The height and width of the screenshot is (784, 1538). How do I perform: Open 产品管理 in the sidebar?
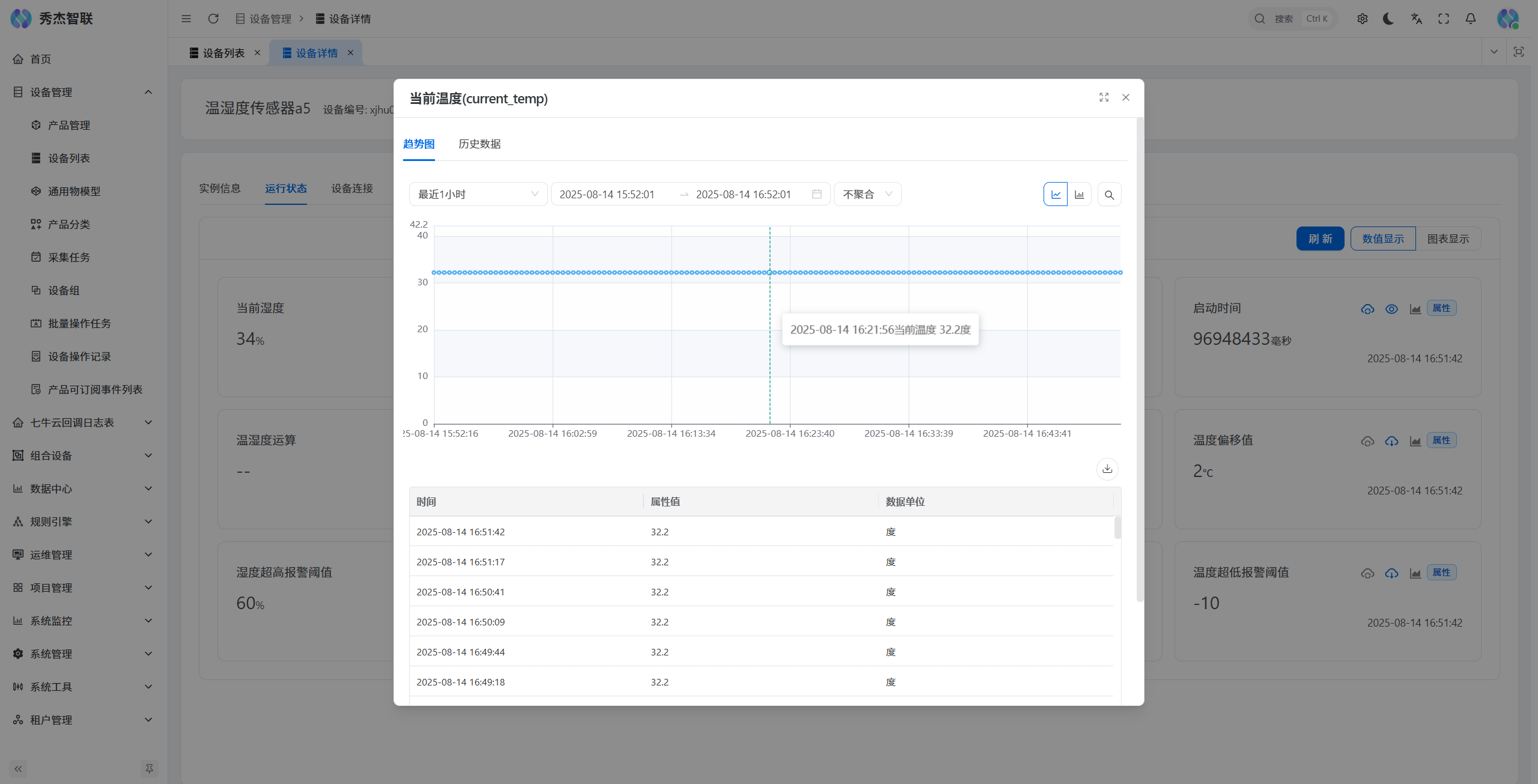pos(69,125)
